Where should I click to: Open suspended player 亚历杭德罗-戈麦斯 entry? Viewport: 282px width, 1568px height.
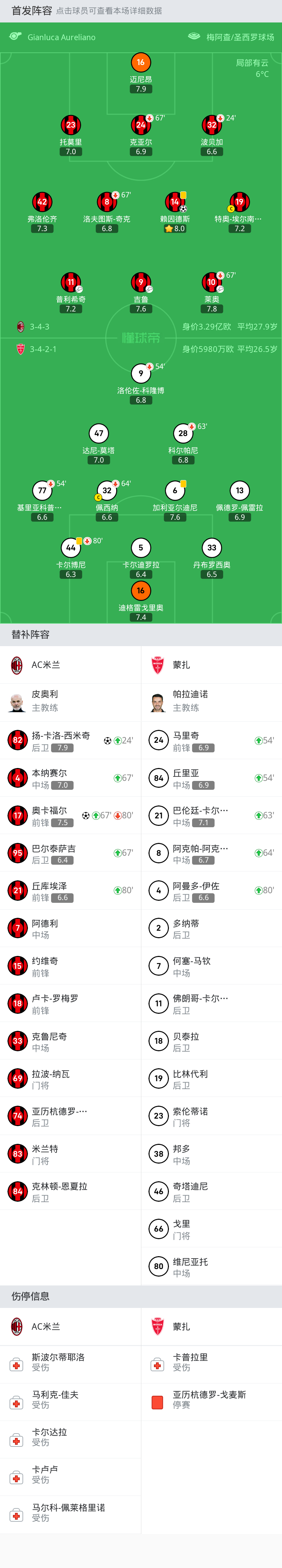(212, 1401)
